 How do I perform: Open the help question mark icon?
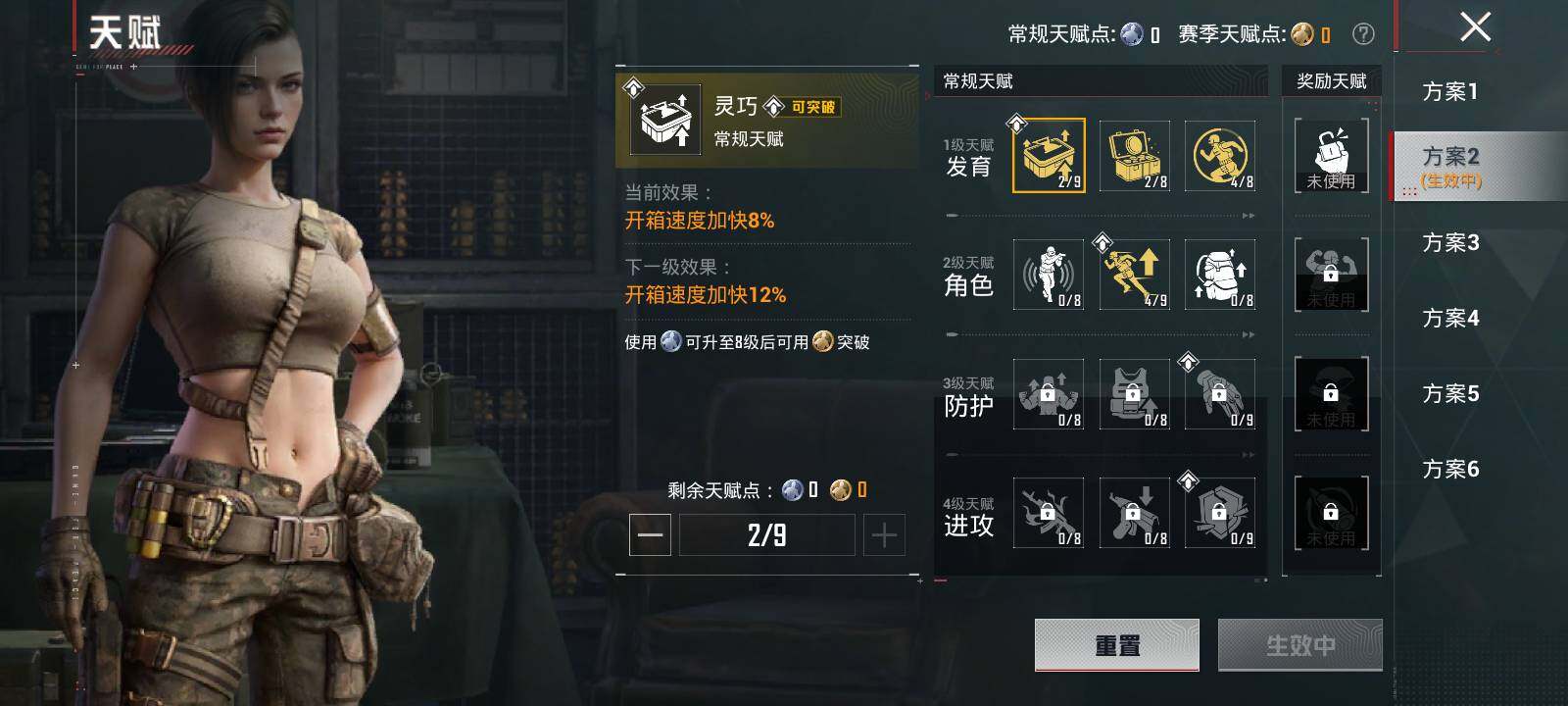tap(1363, 34)
